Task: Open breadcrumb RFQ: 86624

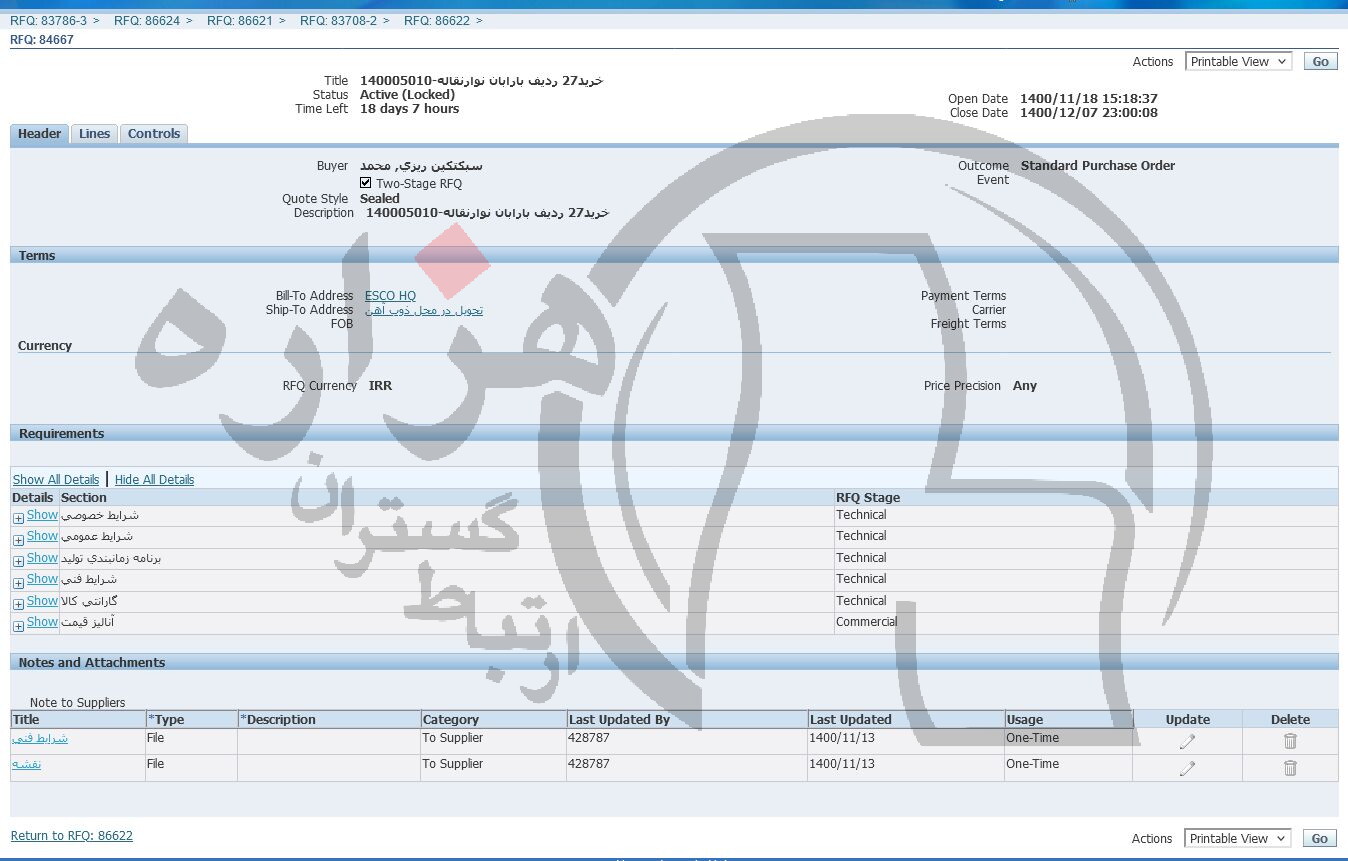Action: pos(147,20)
